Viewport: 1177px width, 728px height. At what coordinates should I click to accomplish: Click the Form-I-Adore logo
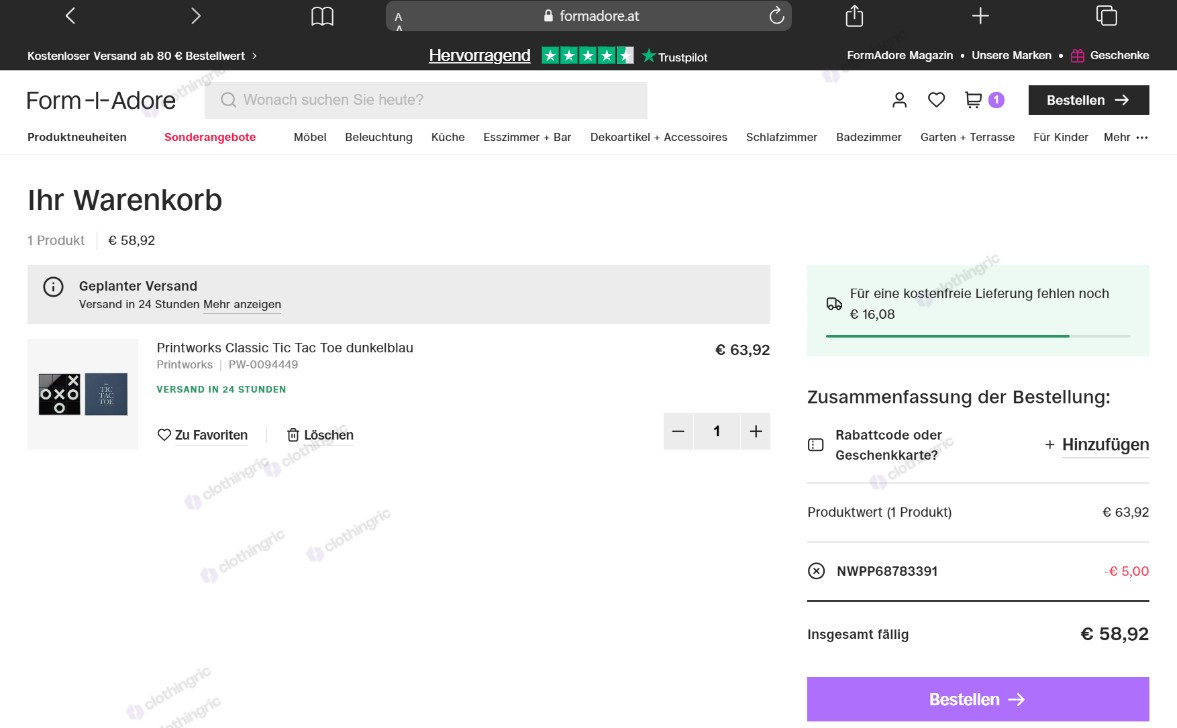point(101,101)
